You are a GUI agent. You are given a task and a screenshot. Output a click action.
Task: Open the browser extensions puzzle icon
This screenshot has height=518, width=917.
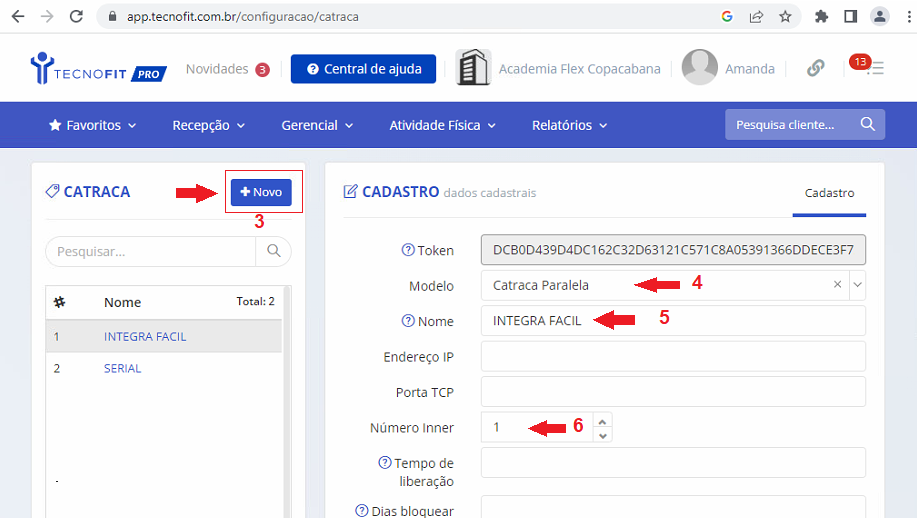tap(822, 16)
